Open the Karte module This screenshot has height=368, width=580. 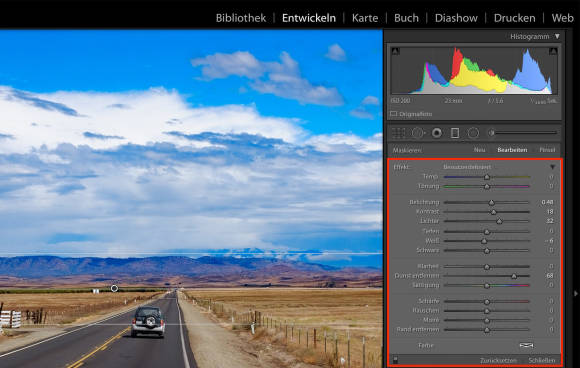pyautogui.click(x=365, y=18)
